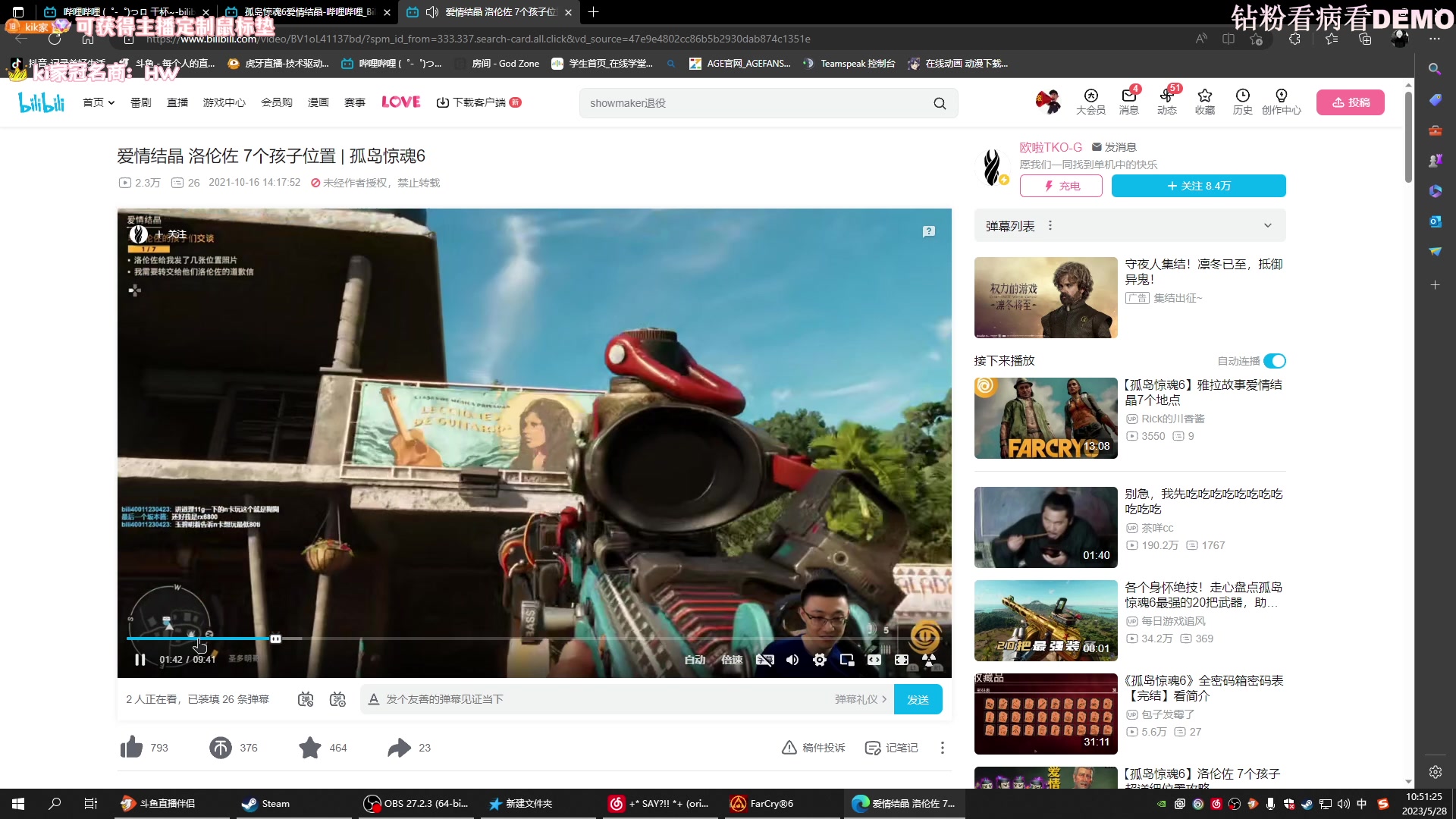Open the 会员购 header item
The width and height of the screenshot is (1456, 819).
tap(276, 102)
